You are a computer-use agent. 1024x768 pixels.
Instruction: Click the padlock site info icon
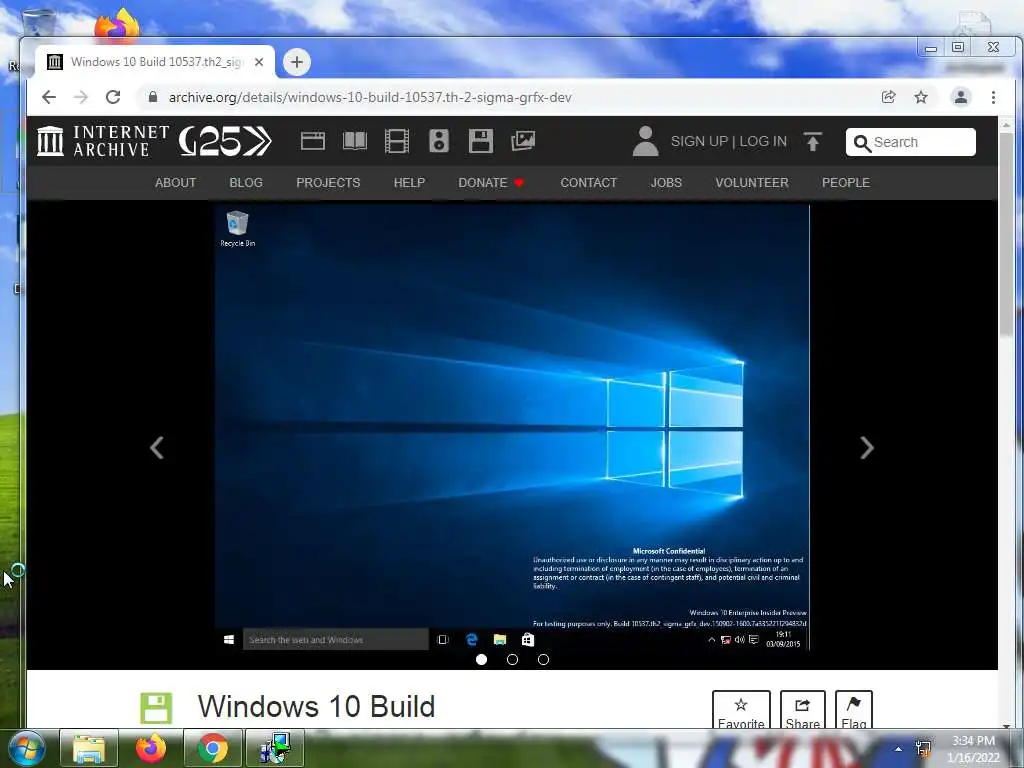tap(153, 97)
